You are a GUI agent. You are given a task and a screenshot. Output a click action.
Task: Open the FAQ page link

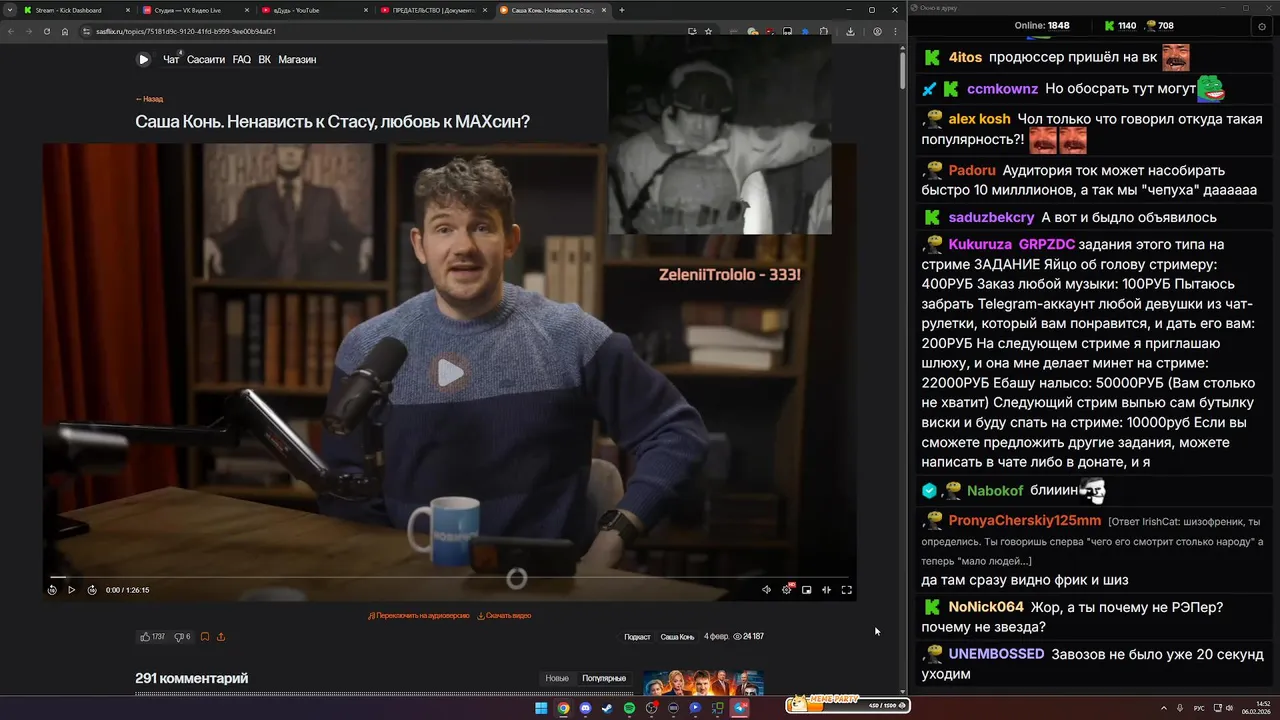point(242,59)
